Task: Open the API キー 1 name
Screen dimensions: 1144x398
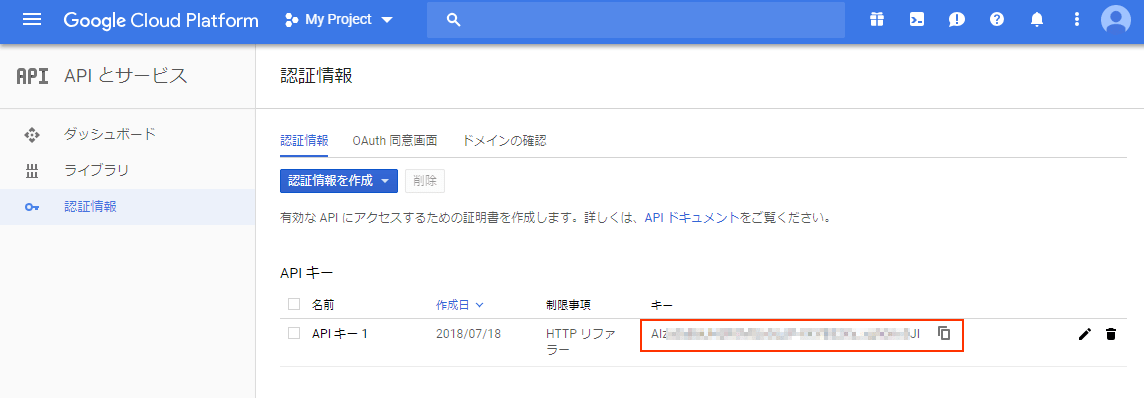Action: point(340,333)
